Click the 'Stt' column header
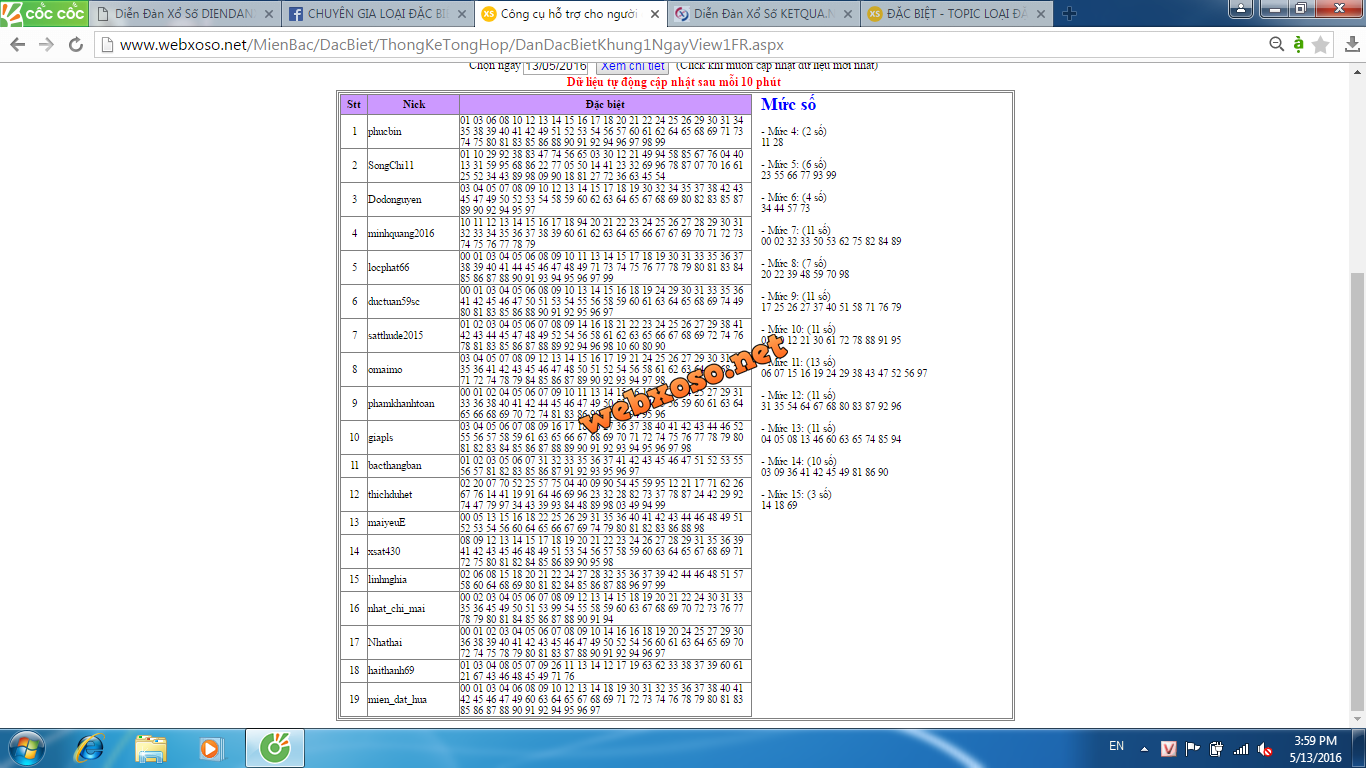 354,104
